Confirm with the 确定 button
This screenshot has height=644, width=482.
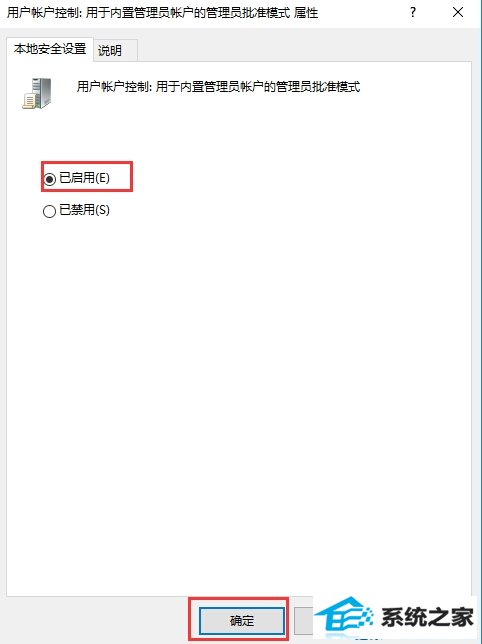[242, 620]
